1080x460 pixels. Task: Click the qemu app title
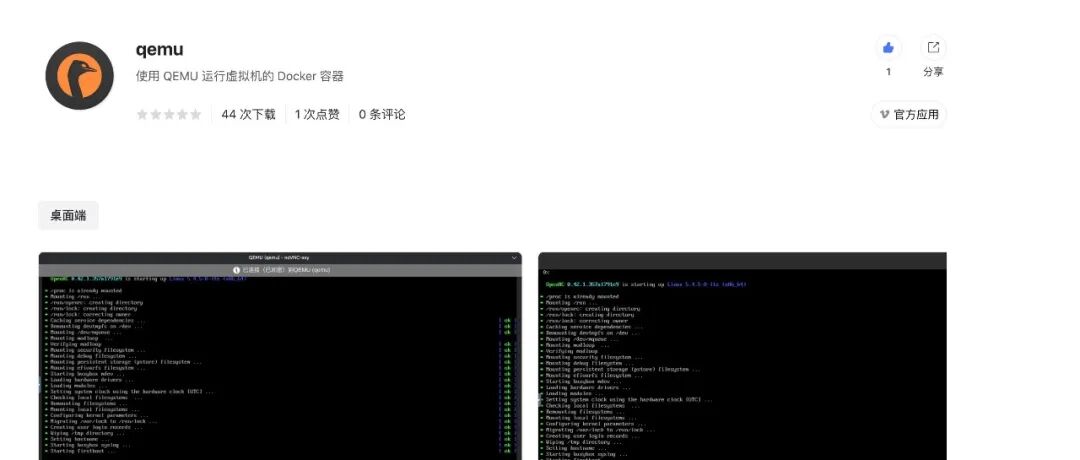click(x=160, y=50)
